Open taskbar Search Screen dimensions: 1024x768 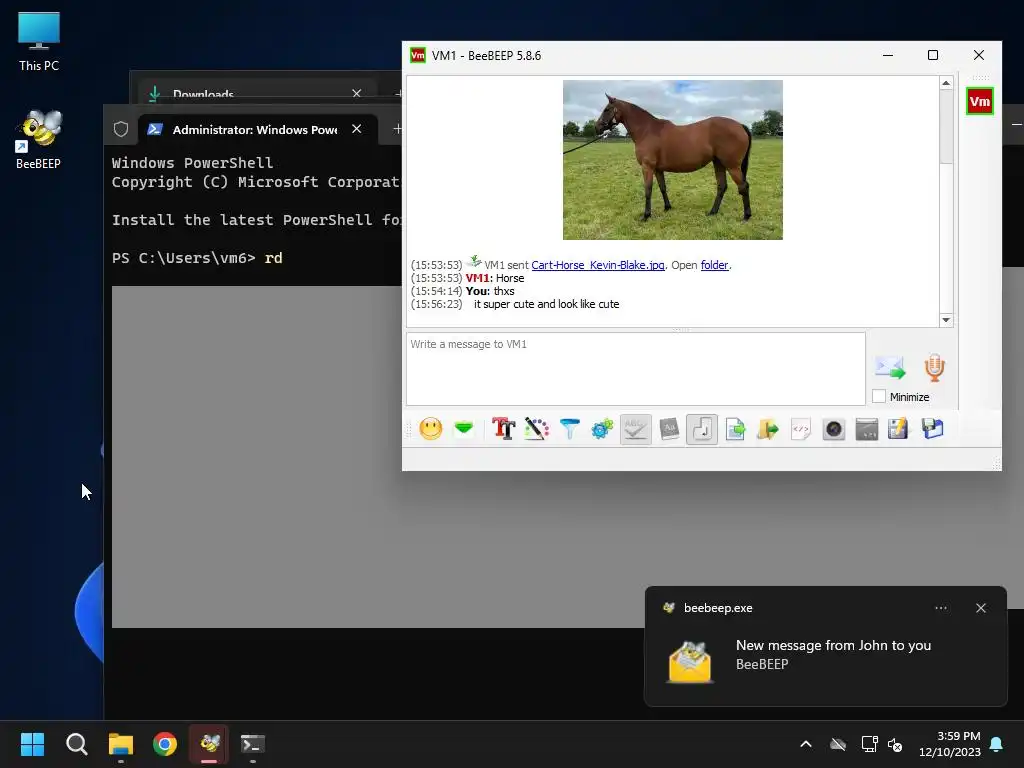[76, 744]
